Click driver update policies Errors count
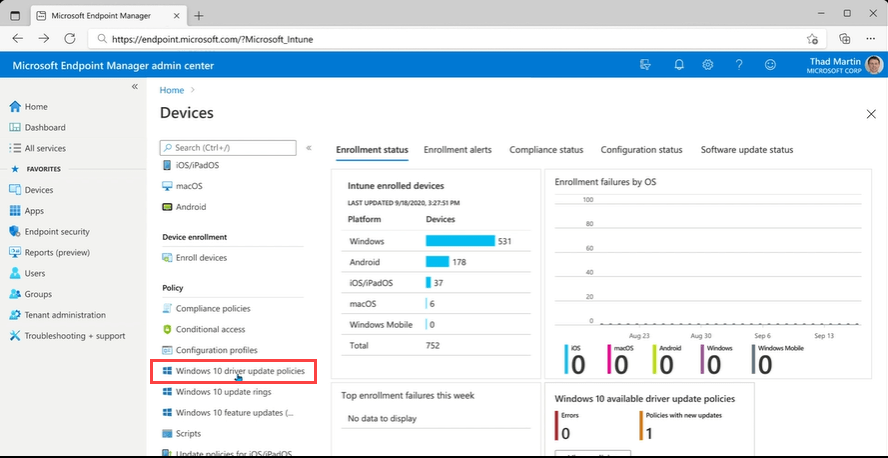Image resolution: width=888 pixels, height=458 pixels. pyautogui.click(x=566, y=434)
